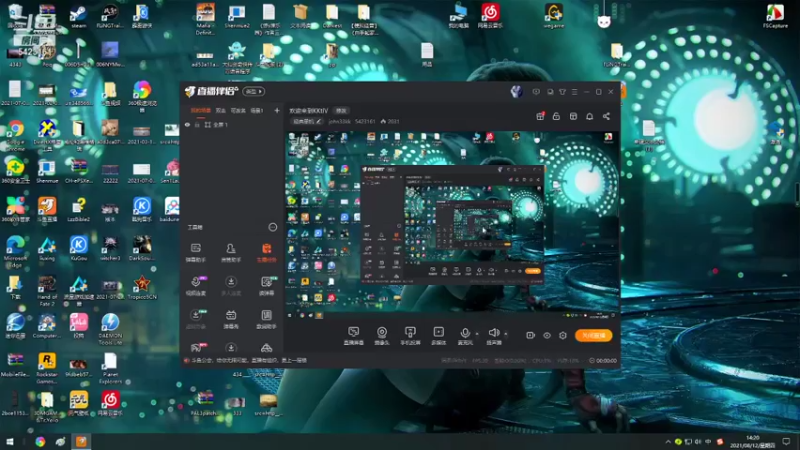The width and height of the screenshot is (800, 450).
Task: Open the Microsoft Edge desktop icon
Action: (x=15, y=253)
